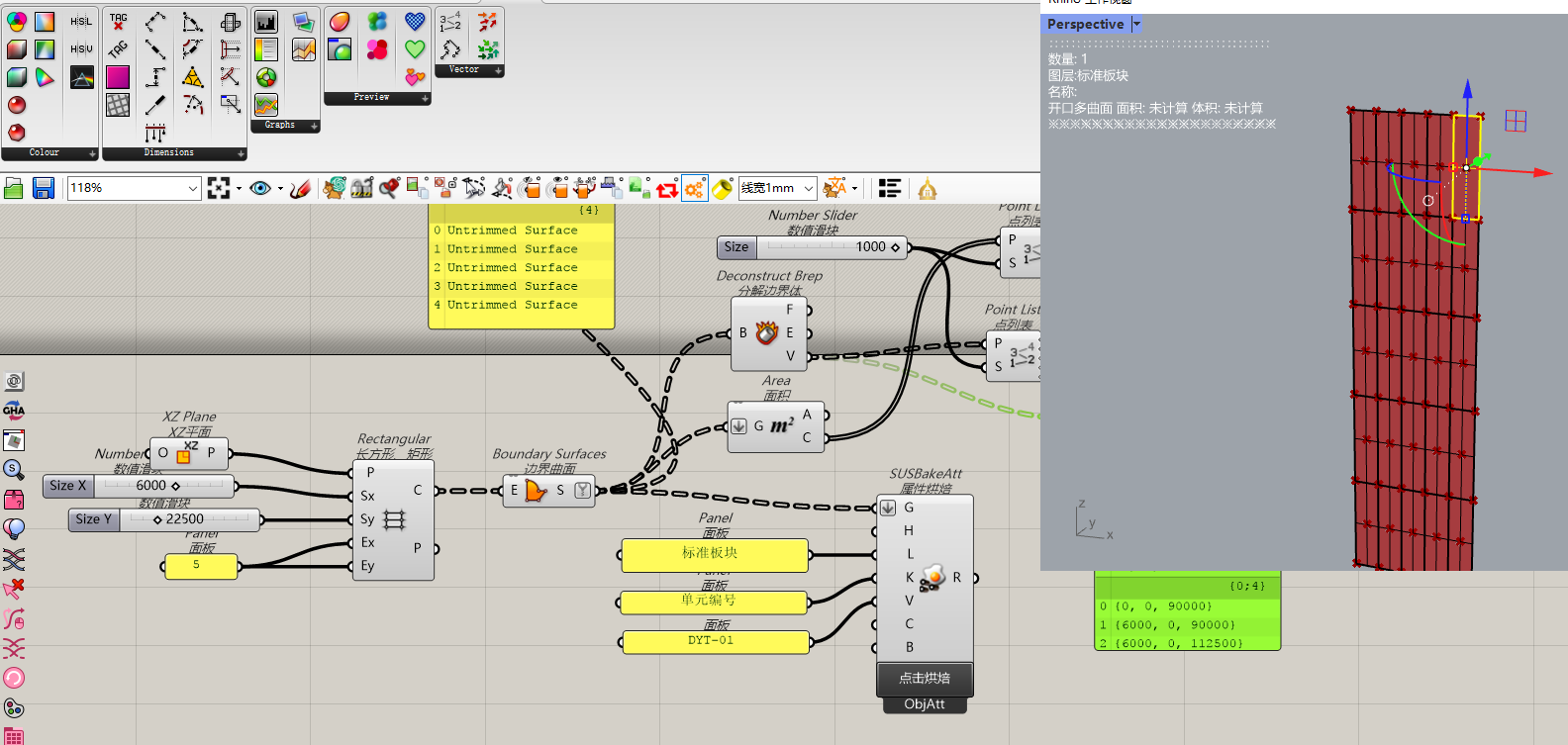Toggle the G input arrow on SUSBakeAtt
This screenshot has width=1568, height=745.
pos(888,508)
